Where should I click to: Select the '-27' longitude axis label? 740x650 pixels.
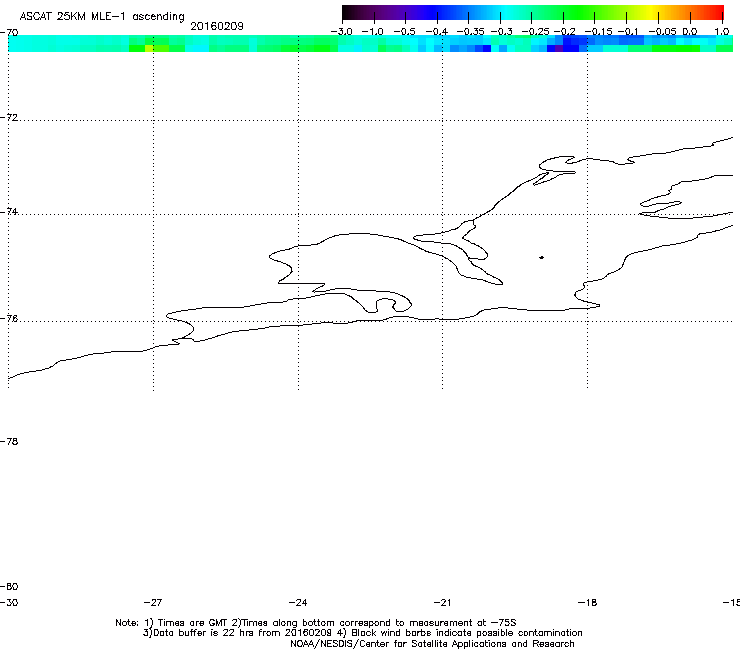[x=153, y=602]
